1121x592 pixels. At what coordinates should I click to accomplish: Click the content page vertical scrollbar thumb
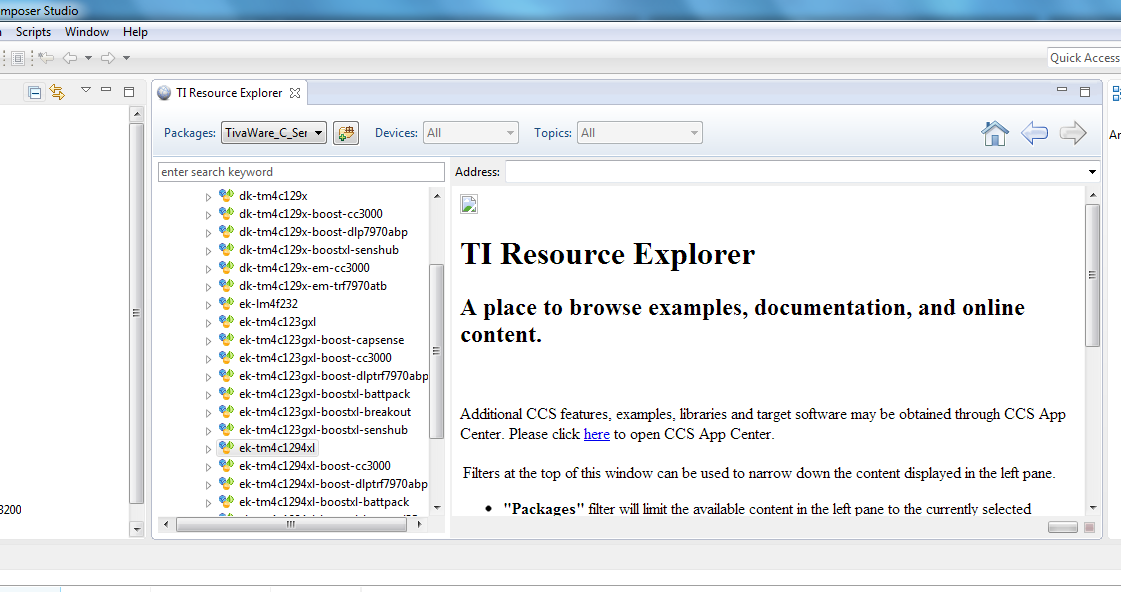pyautogui.click(x=1092, y=275)
